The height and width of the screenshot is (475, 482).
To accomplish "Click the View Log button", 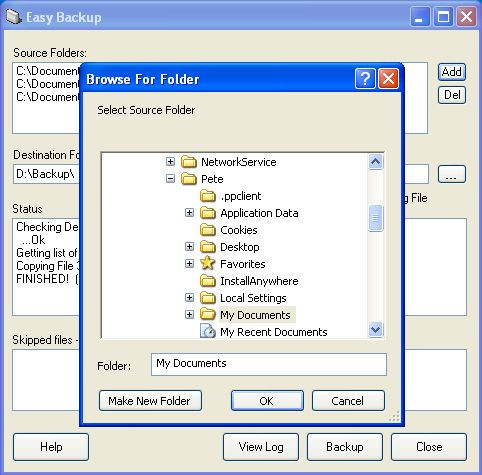I will pos(261,447).
